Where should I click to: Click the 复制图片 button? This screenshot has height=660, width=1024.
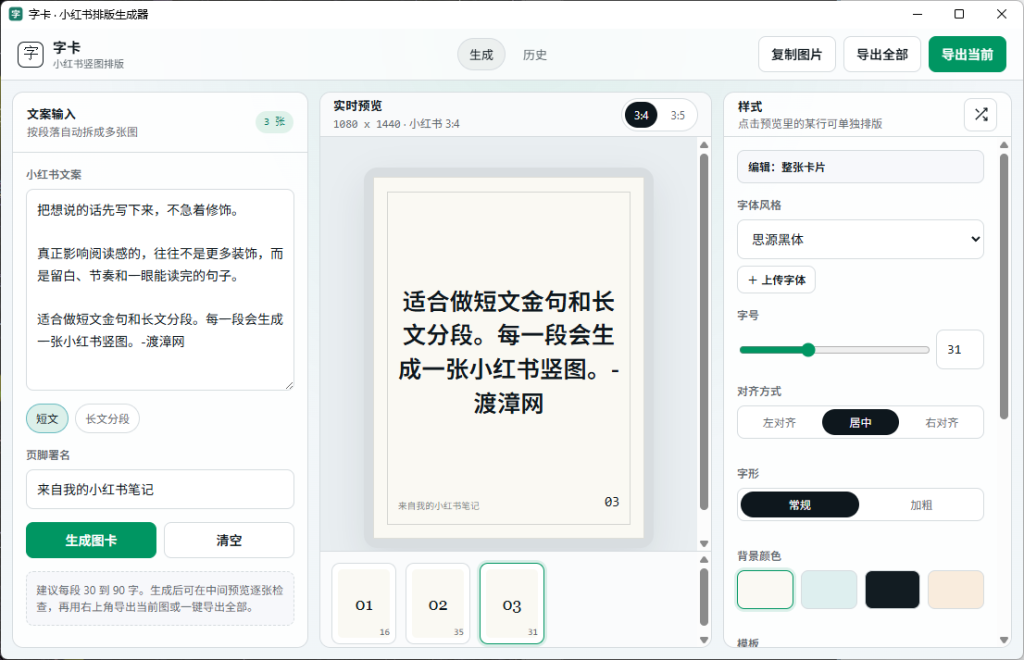point(797,54)
